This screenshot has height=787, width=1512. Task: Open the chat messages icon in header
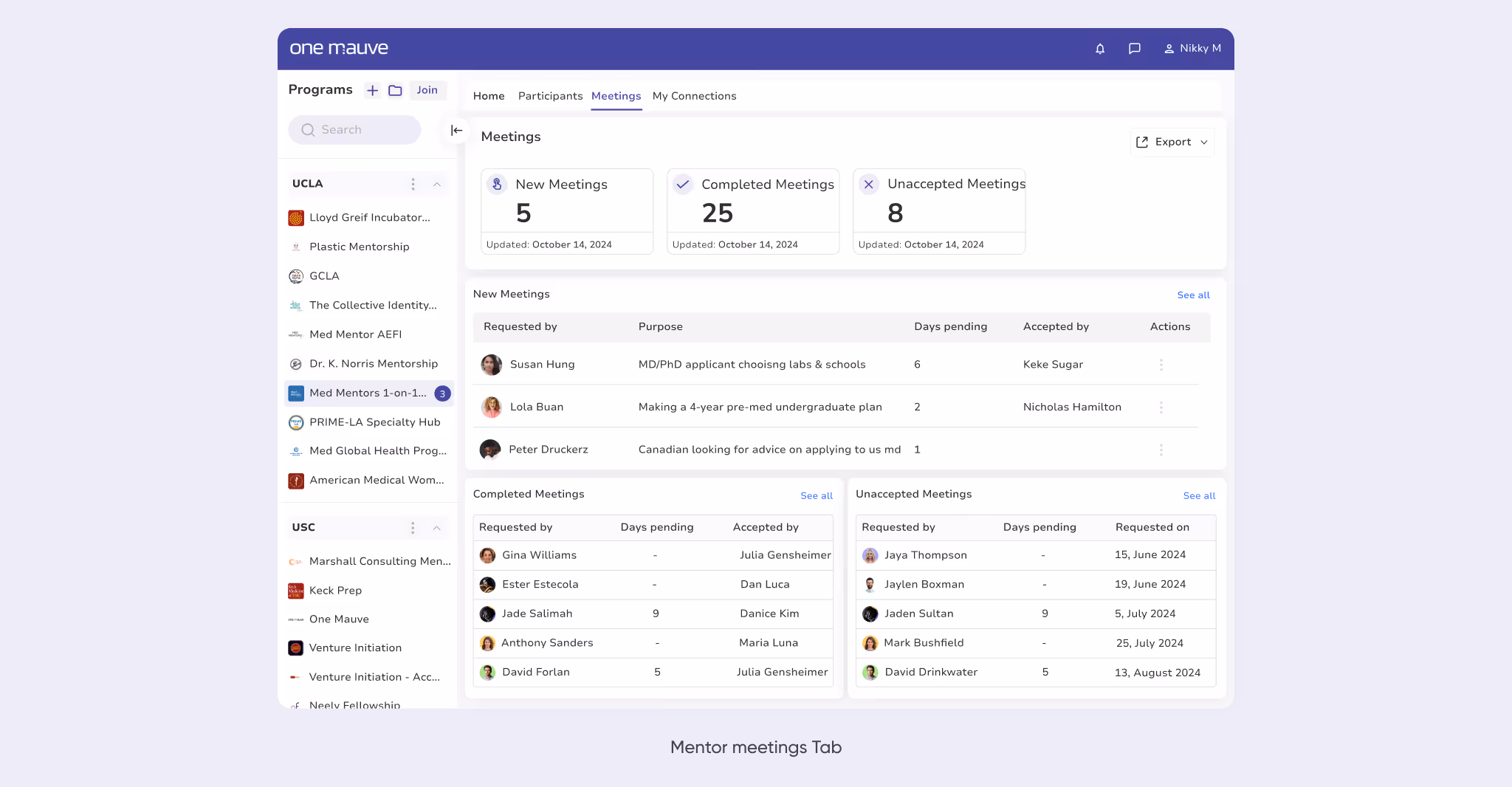click(1135, 48)
